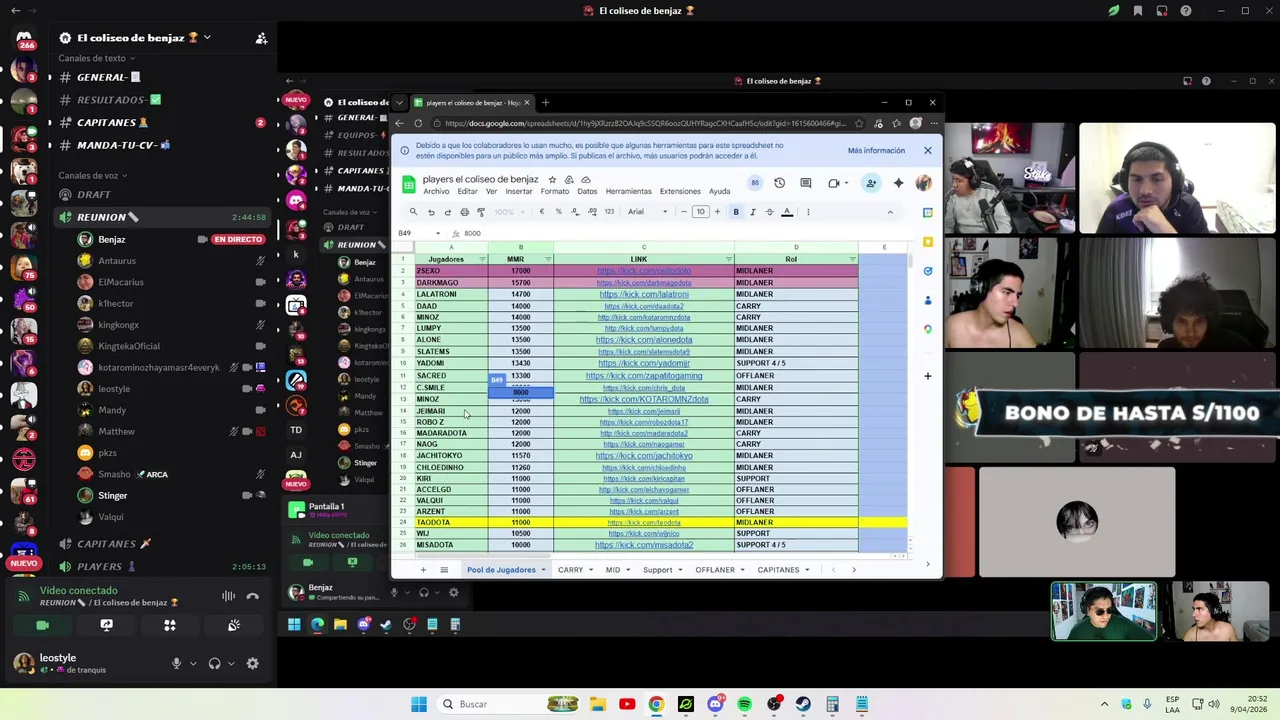Redo the last spreadsheet action
The height and width of the screenshot is (720, 1280).
point(447,212)
